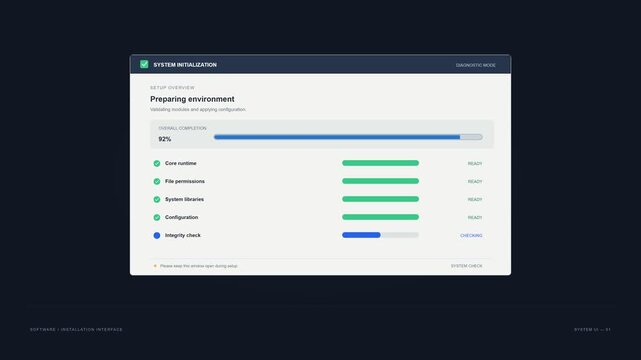Click the READY status for System libraries
The width and height of the screenshot is (641, 360).
475,199
